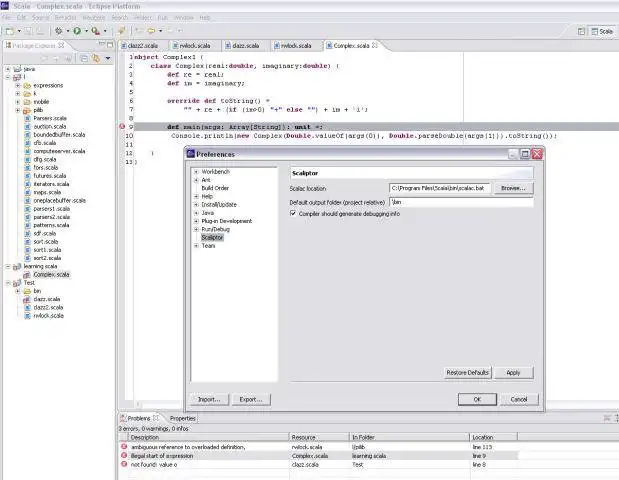
Task: Open the New wizard dropdown arrow
Action: click(x=19, y=31)
